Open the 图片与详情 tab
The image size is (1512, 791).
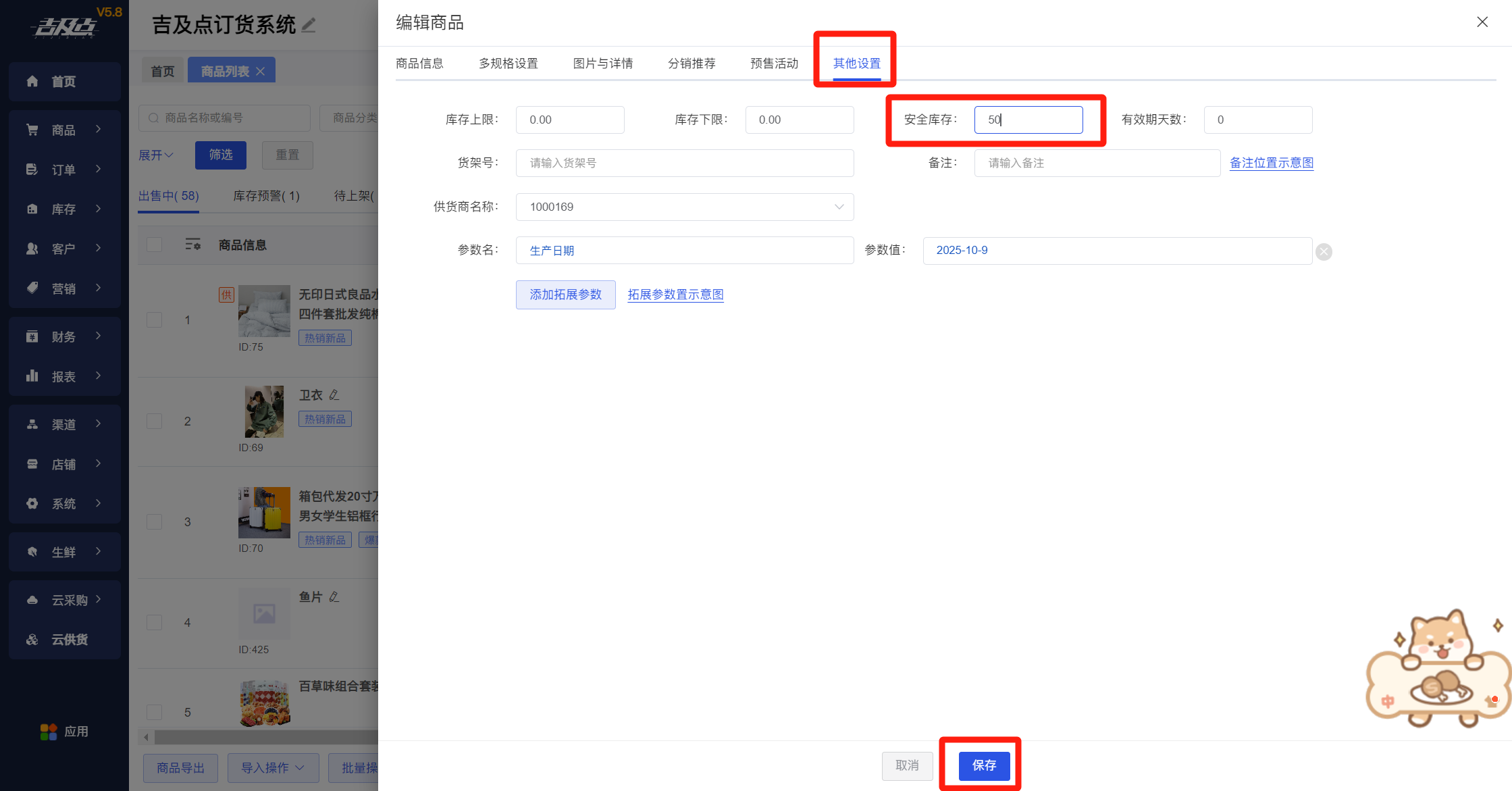click(602, 63)
